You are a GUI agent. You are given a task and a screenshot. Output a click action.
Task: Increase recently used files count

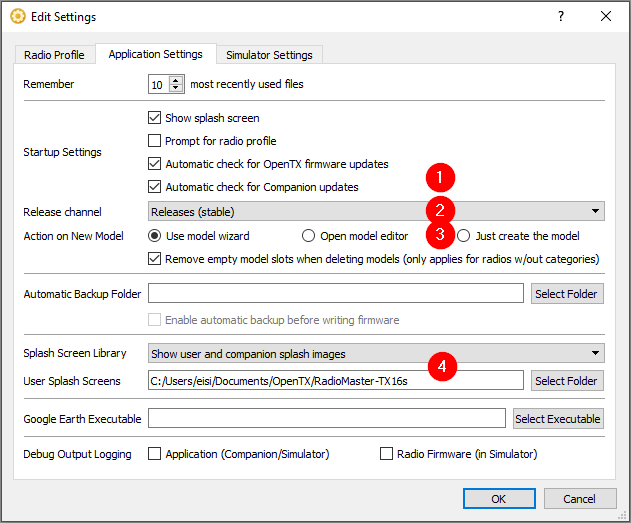(x=176, y=80)
